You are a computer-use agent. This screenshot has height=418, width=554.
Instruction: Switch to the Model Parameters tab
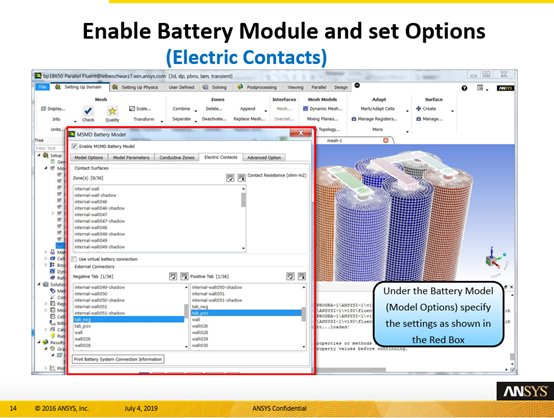click(x=131, y=158)
